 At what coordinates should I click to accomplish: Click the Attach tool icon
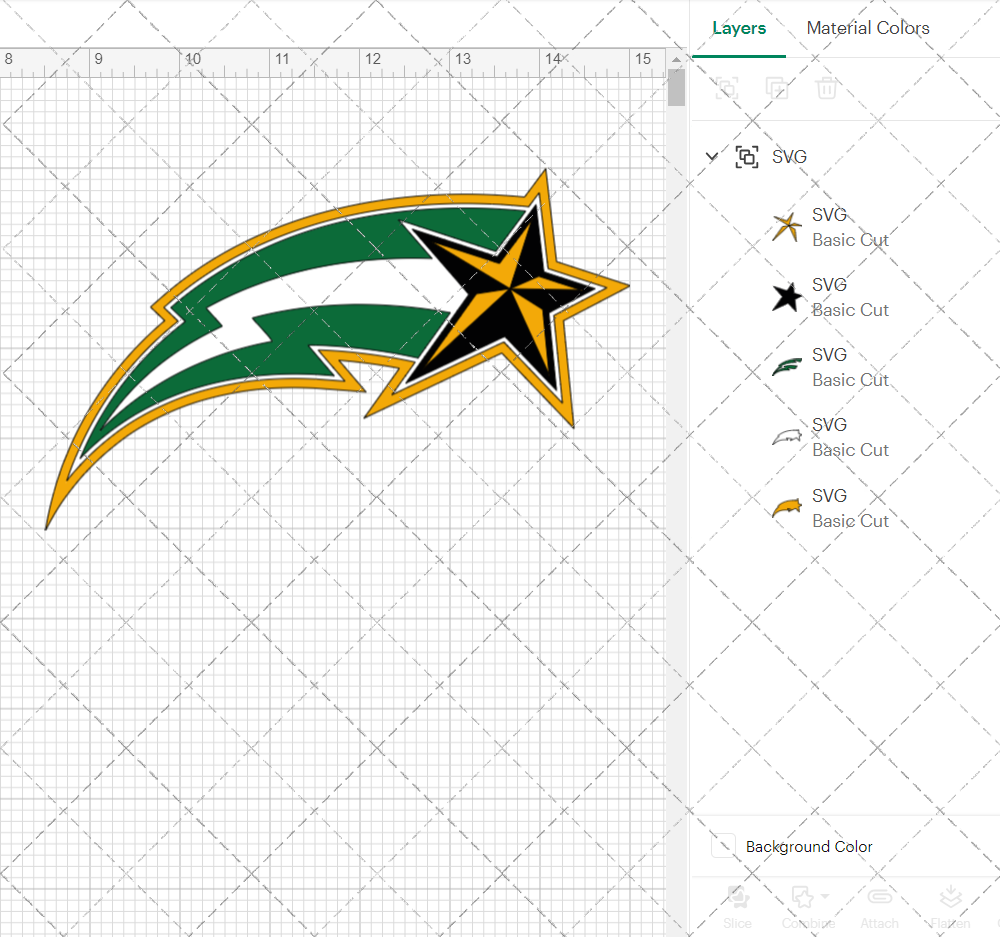click(x=879, y=896)
